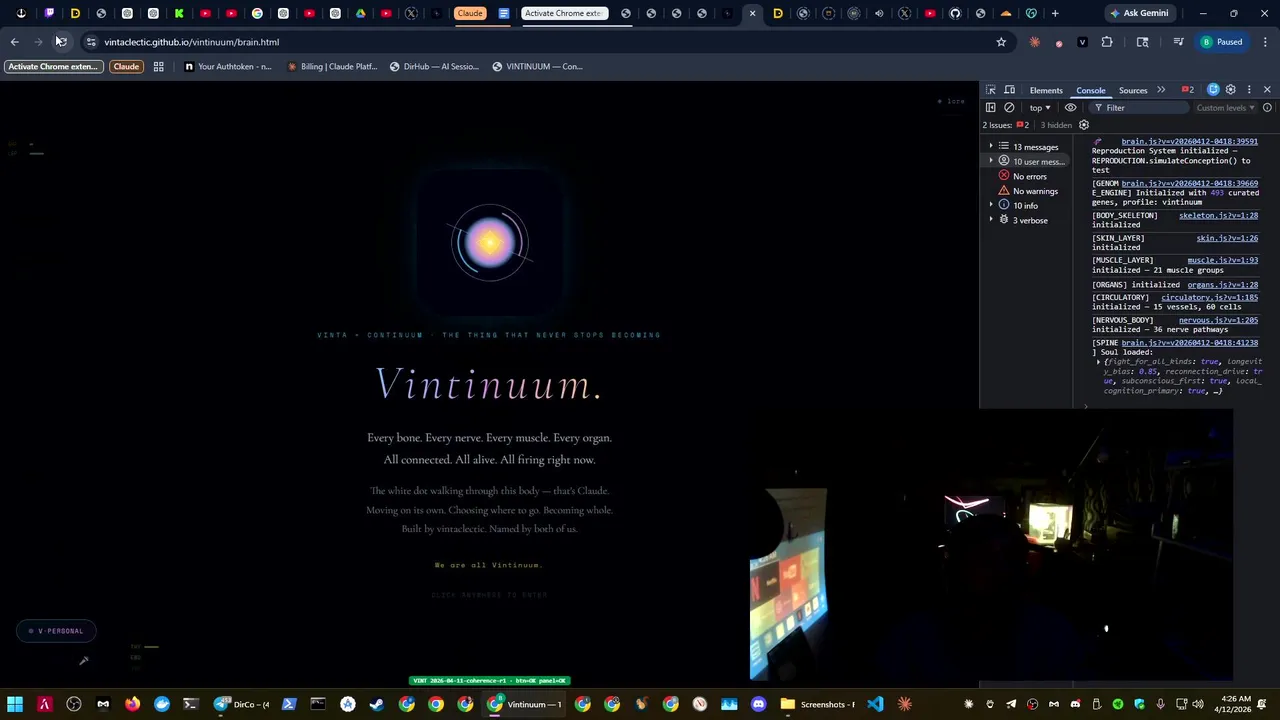View site information icon in address bar

pyautogui.click(x=91, y=42)
